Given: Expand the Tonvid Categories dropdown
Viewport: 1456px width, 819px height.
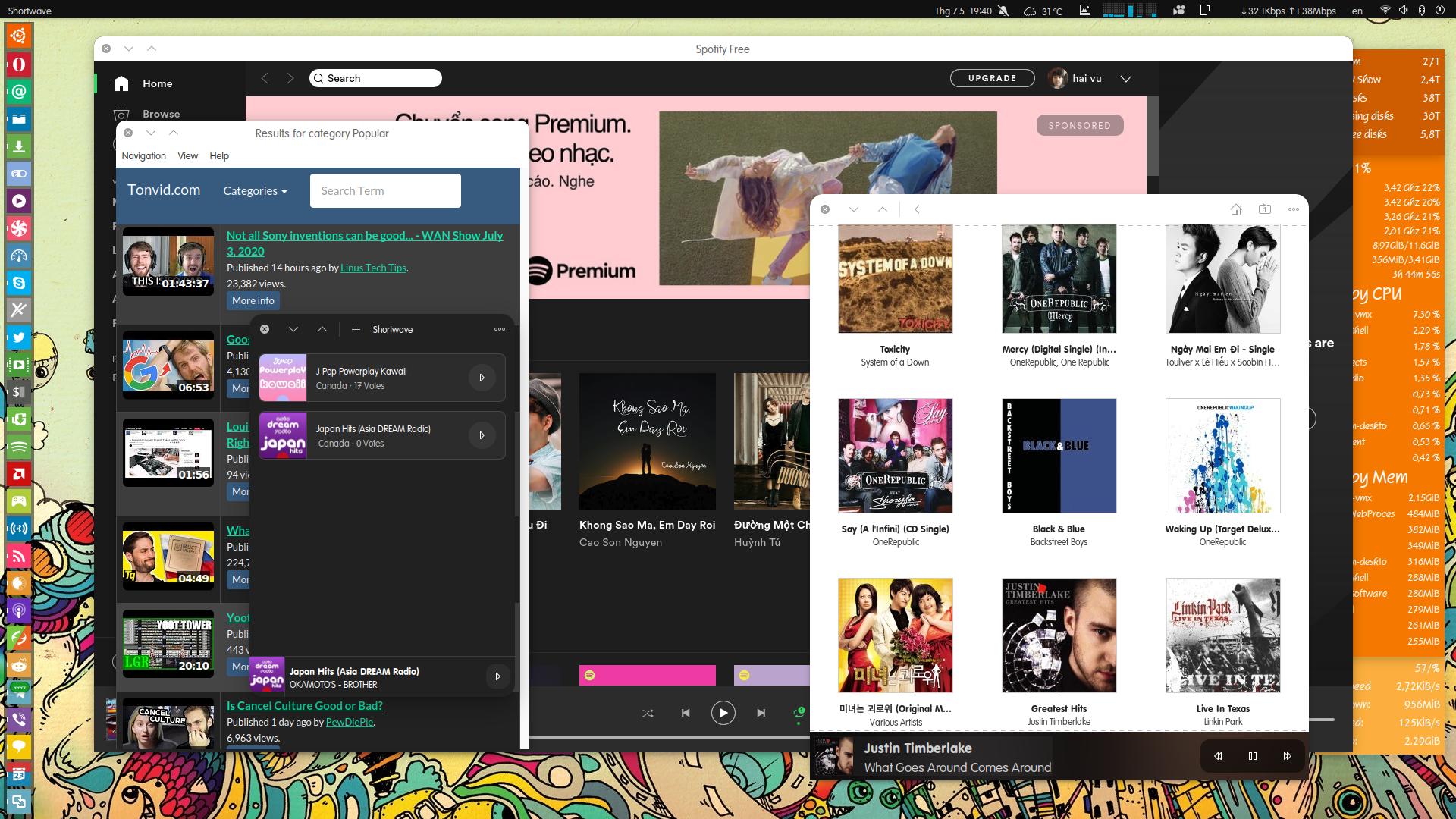Looking at the screenshot, I should (255, 191).
